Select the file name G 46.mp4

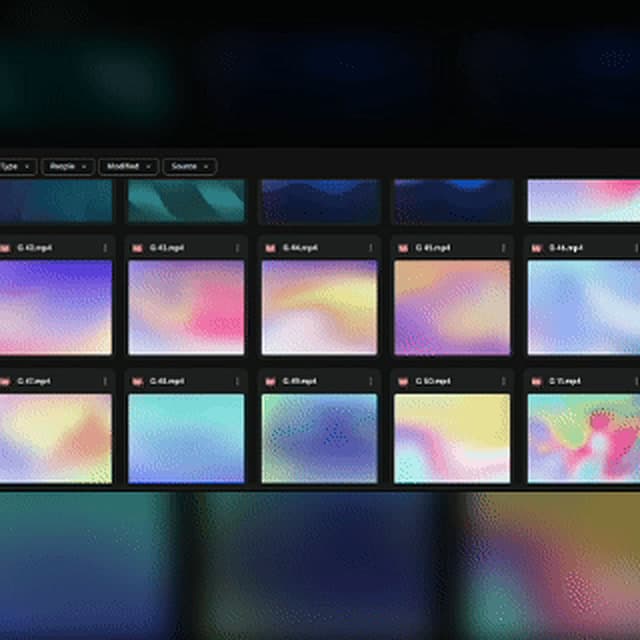coord(566,248)
